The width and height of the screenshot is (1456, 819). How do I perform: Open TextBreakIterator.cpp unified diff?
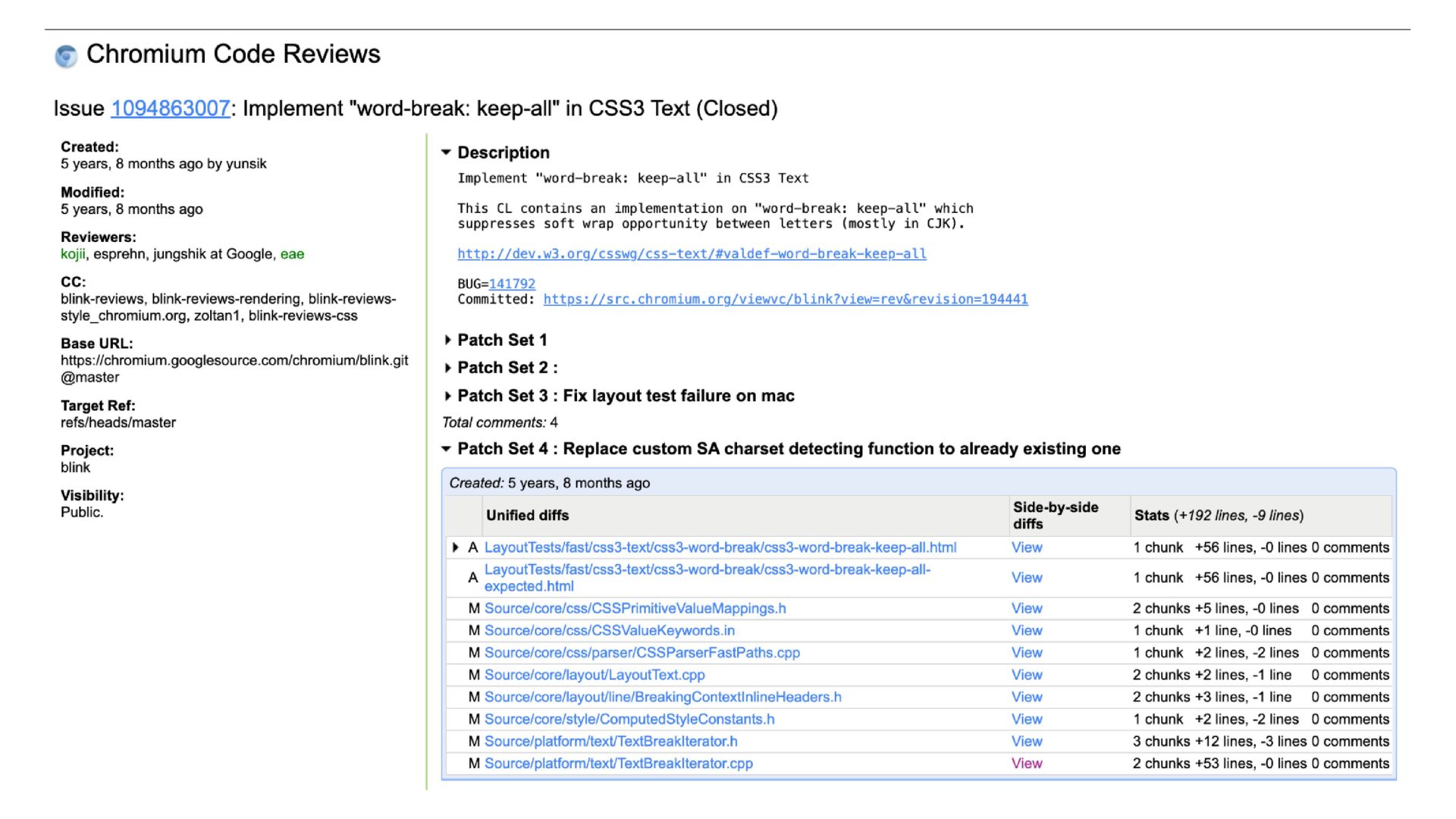coord(619,764)
